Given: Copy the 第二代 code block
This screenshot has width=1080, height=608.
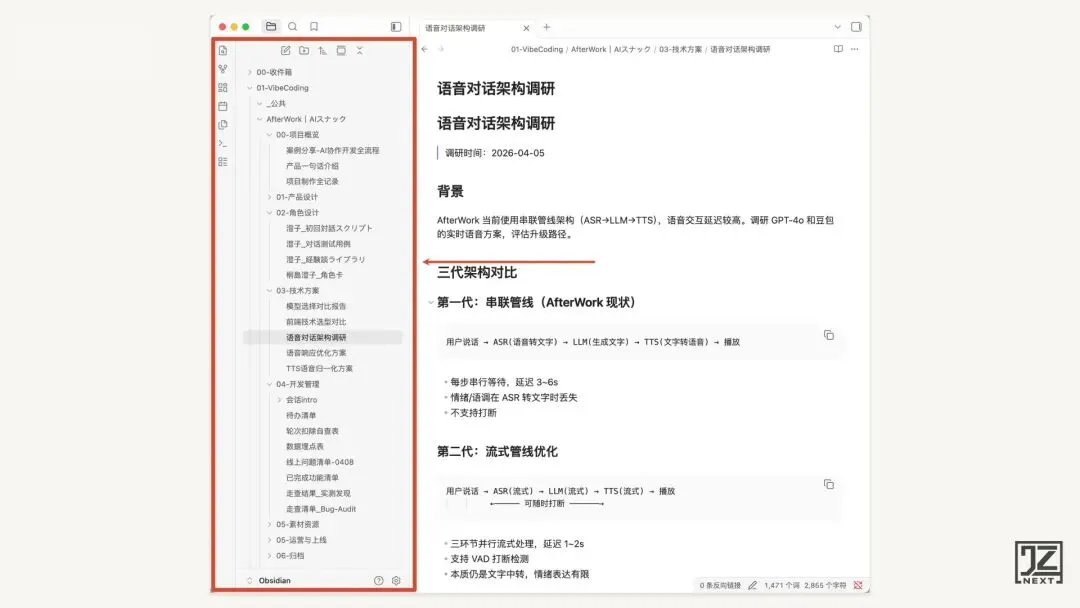Looking at the screenshot, I should (829, 484).
